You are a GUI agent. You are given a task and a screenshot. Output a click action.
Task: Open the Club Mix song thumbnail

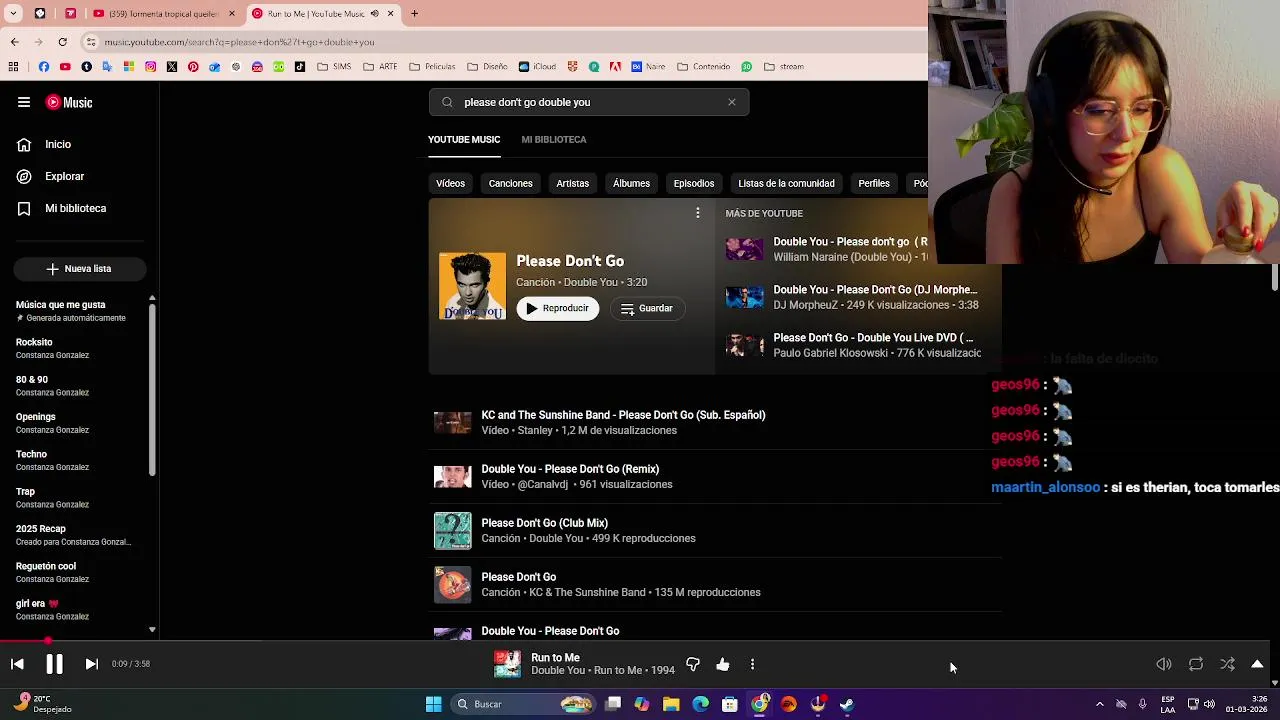tap(452, 531)
